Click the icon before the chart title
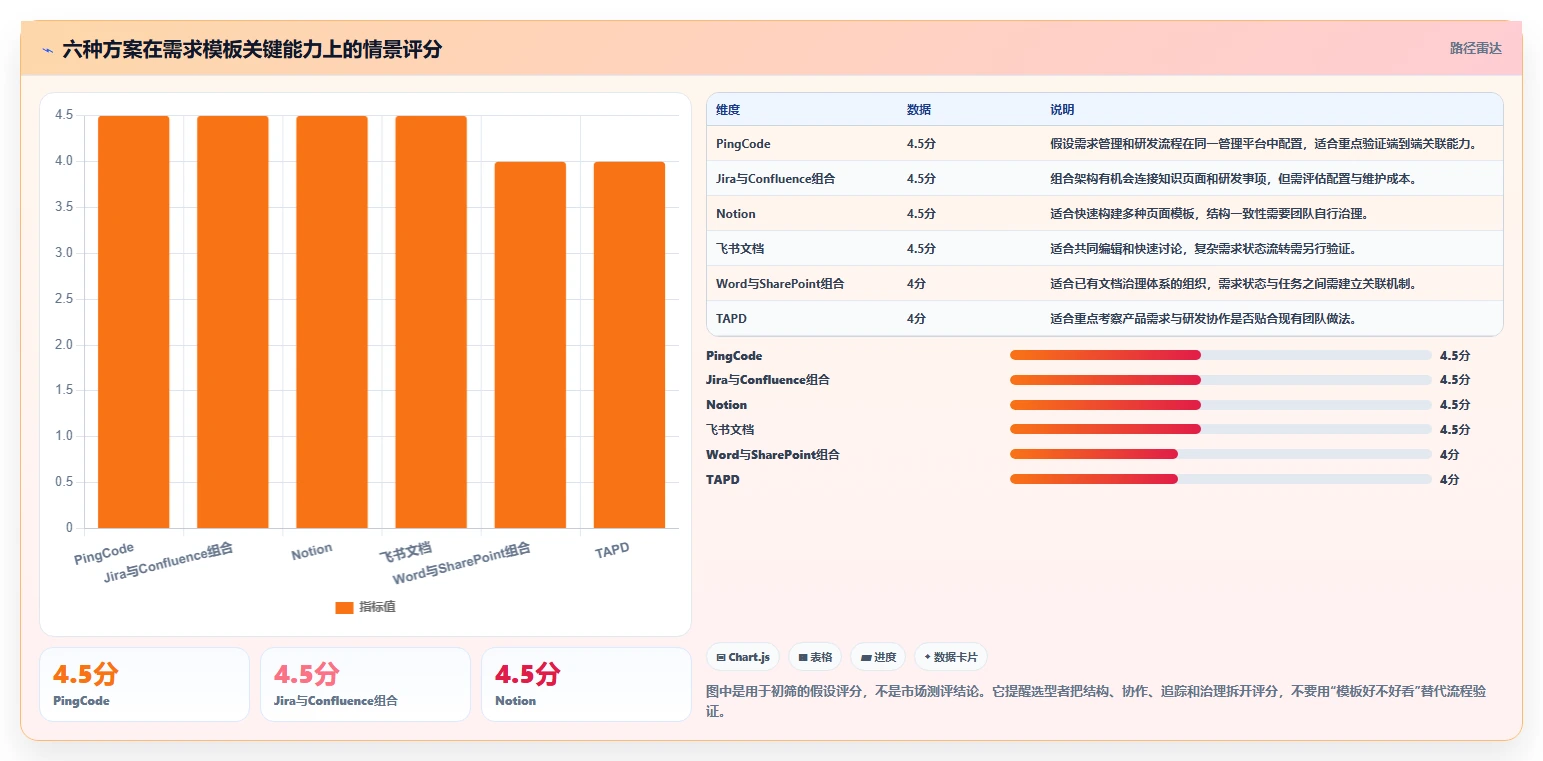Screen dimensions: 1543x761 47,49
